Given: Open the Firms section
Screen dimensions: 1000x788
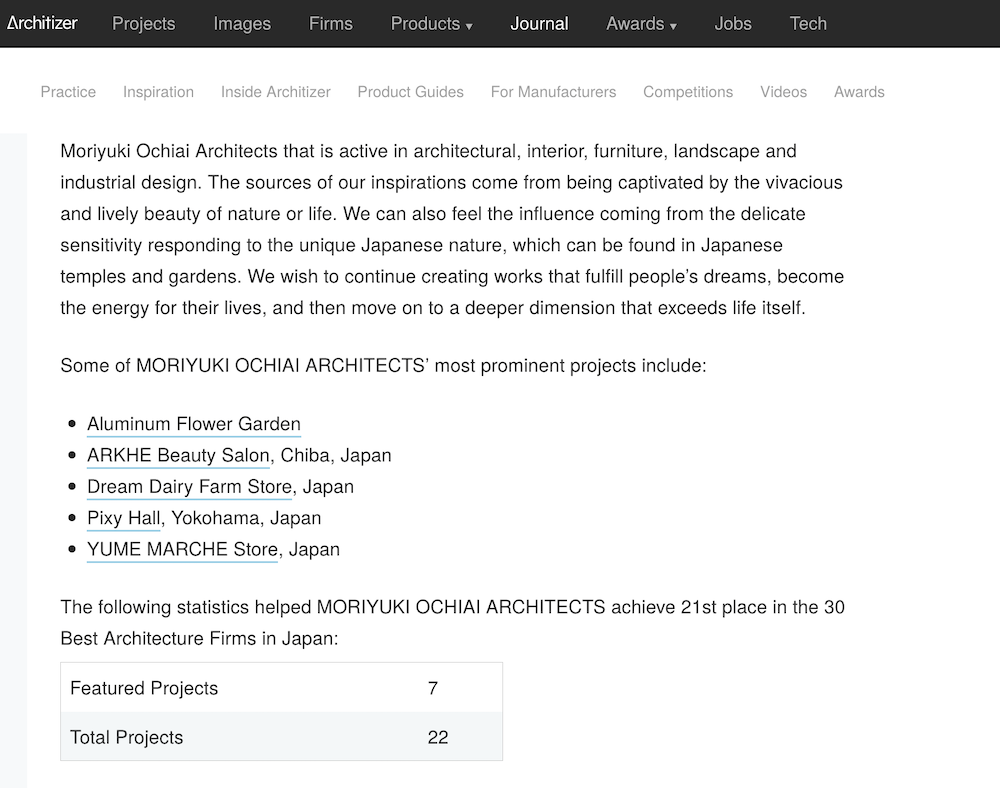Looking at the screenshot, I should click(330, 24).
